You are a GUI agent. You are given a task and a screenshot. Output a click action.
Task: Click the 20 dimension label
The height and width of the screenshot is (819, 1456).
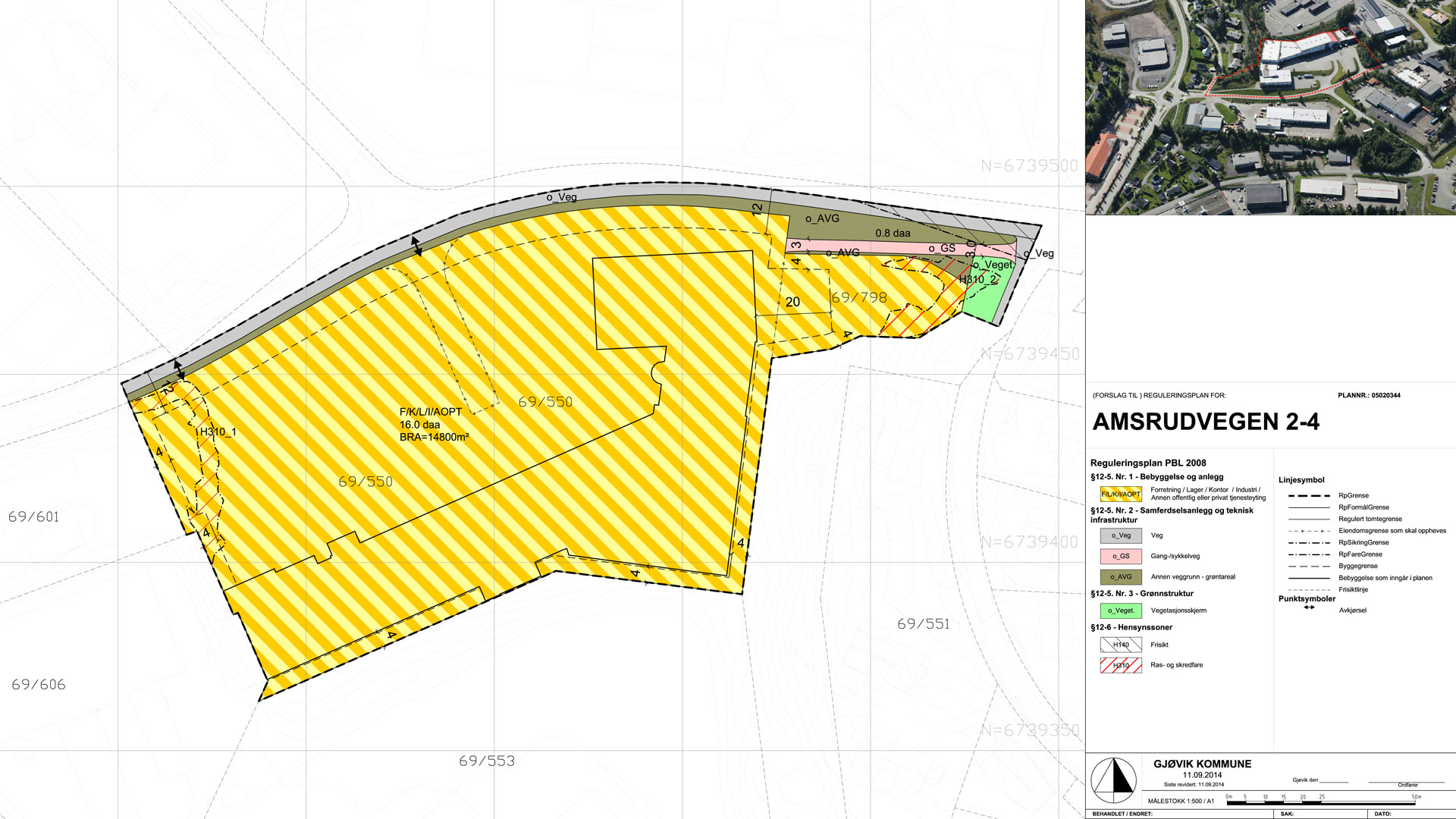(792, 302)
